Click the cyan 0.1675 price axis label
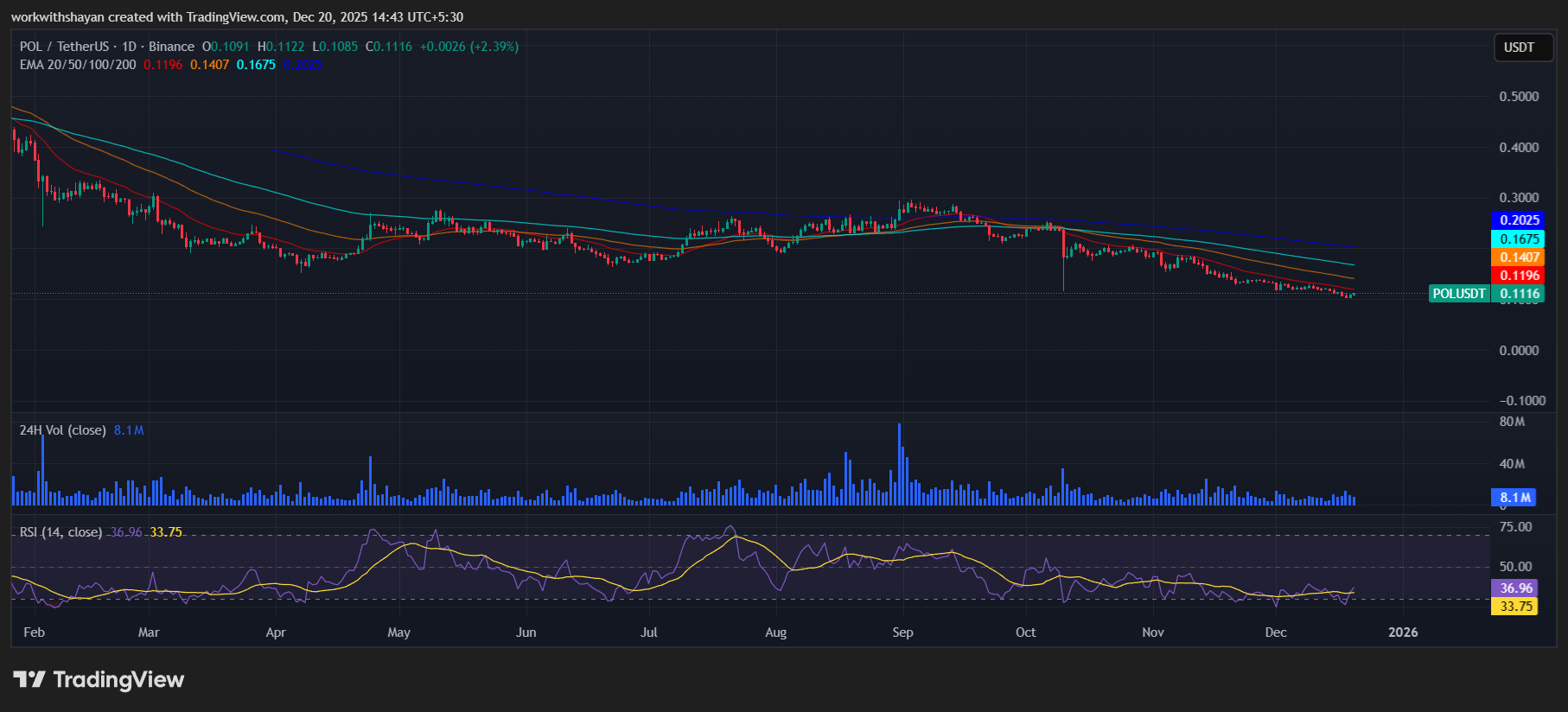This screenshot has width=1568, height=712. click(1519, 239)
